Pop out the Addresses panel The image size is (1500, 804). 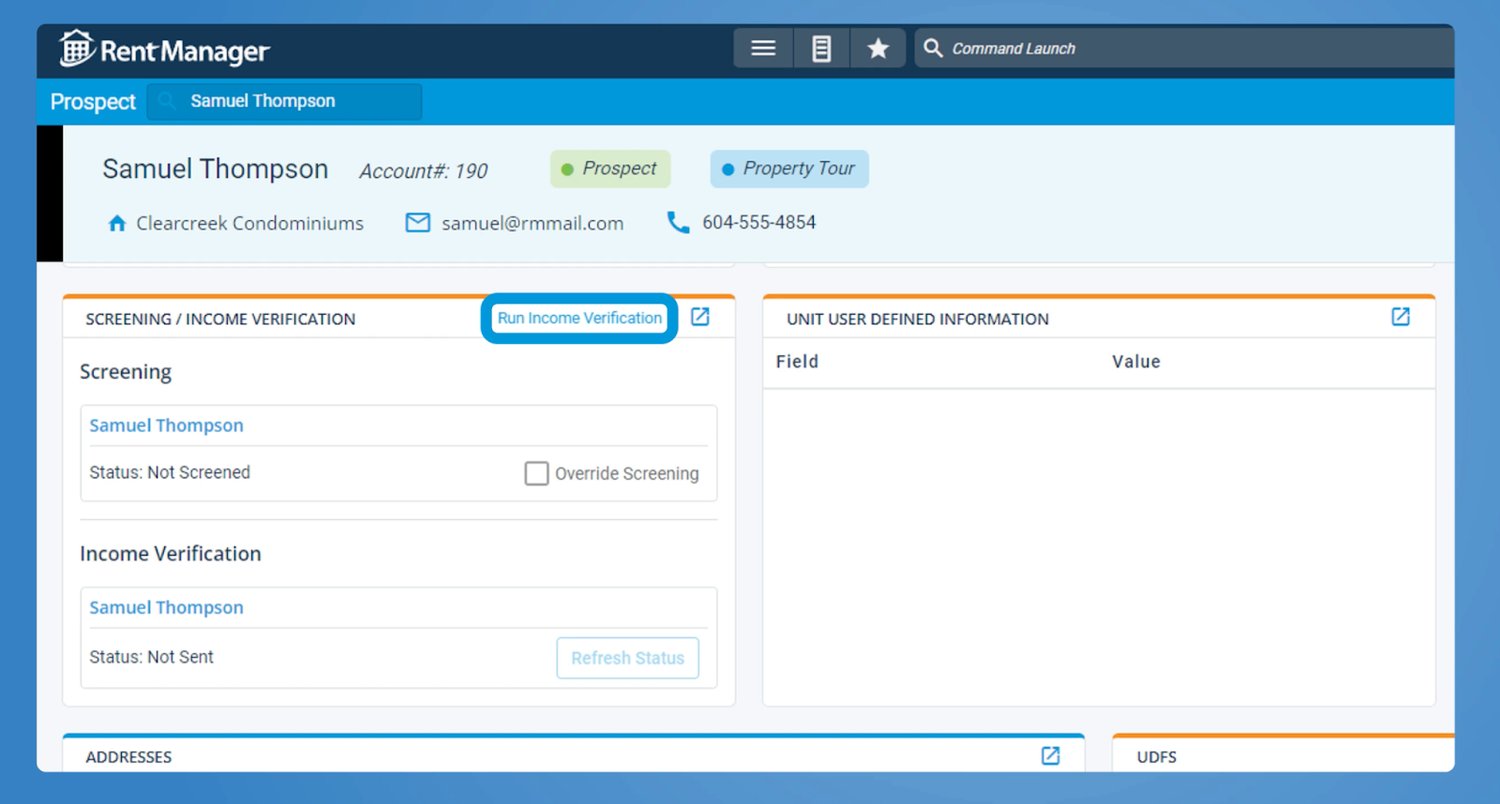click(1050, 756)
